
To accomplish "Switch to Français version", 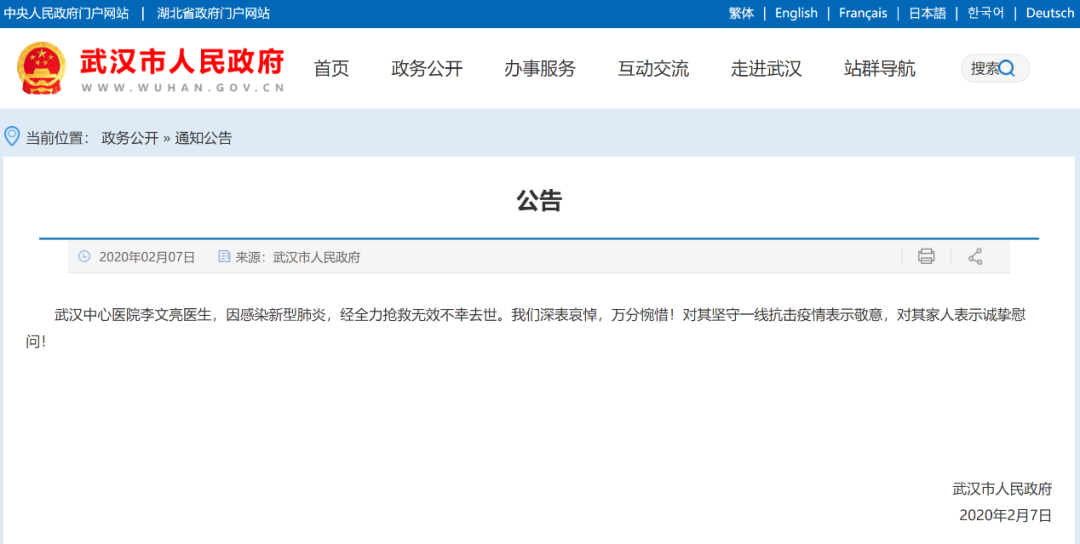I will tap(863, 13).
